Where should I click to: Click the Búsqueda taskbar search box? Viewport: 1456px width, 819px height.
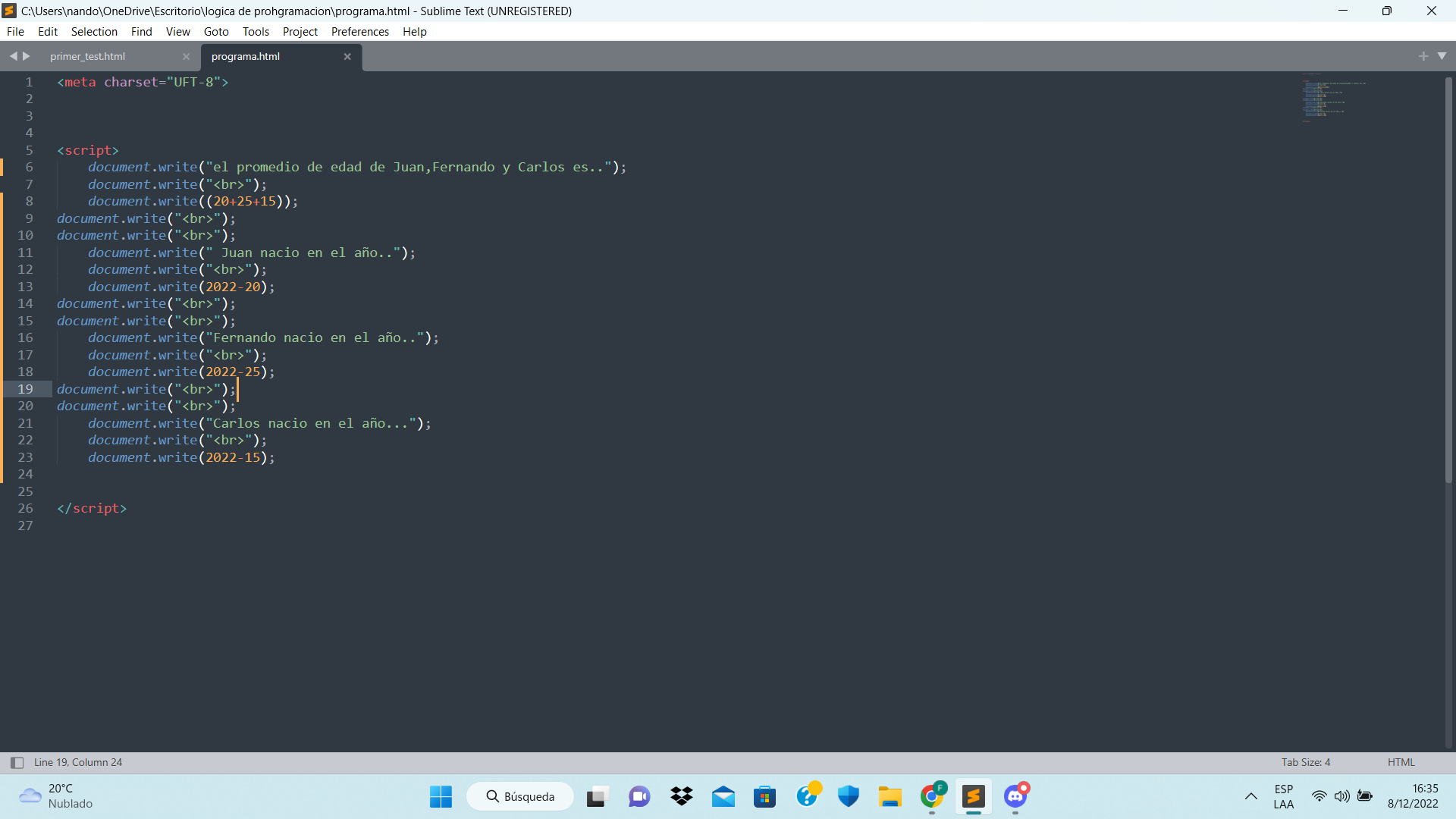click(520, 796)
